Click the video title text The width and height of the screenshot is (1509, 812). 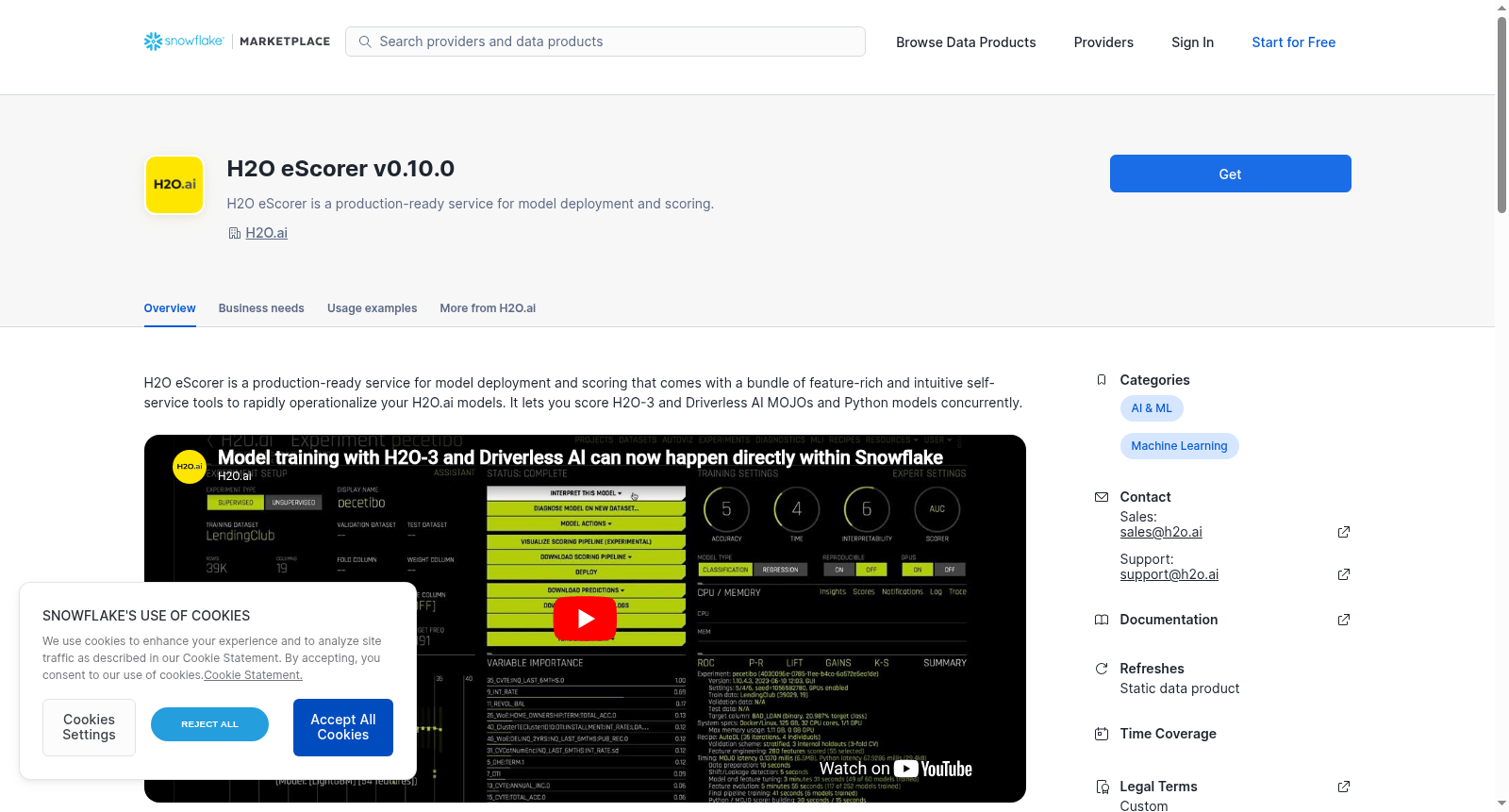click(580, 457)
